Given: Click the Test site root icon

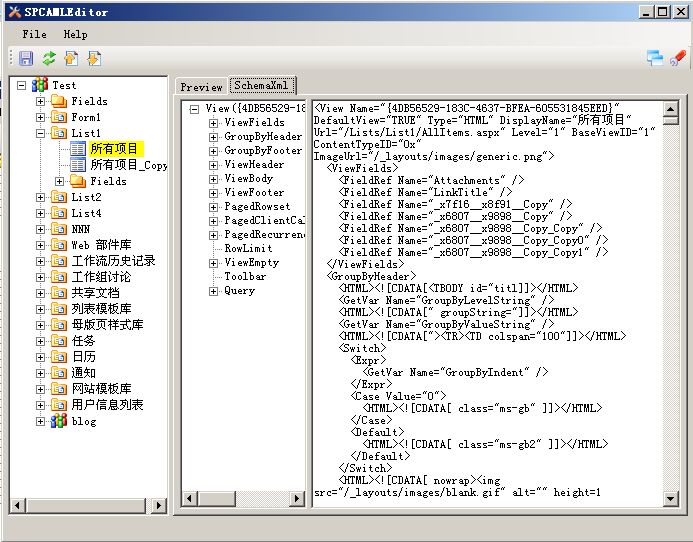Looking at the screenshot, I should pos(40,86).
